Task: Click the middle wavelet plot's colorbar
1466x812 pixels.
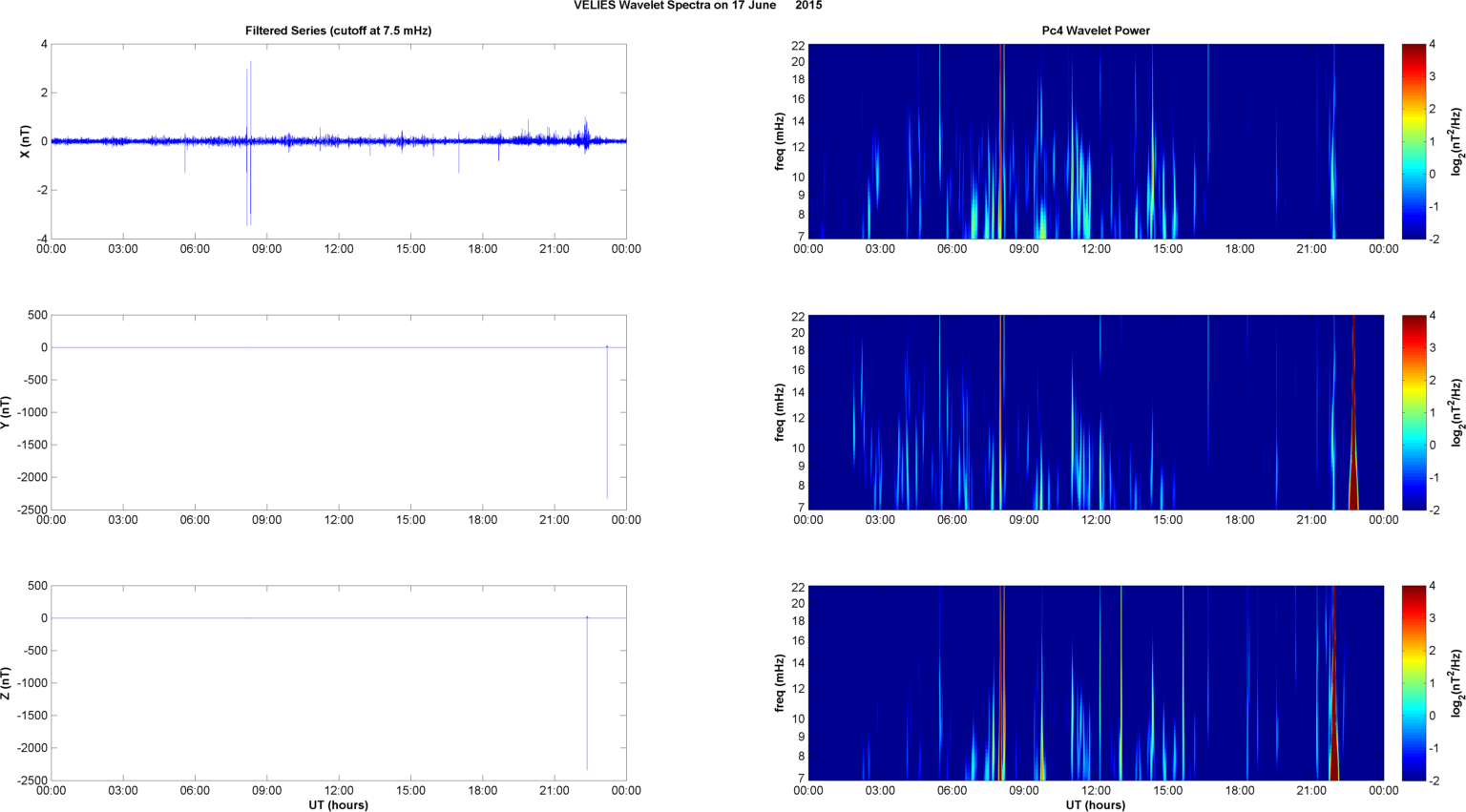Action: [1413, 412]
